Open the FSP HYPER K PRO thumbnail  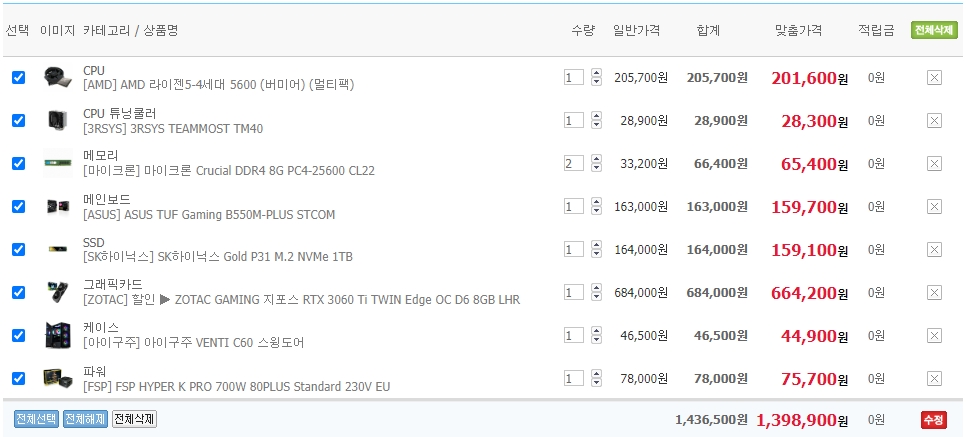[58, 378]
